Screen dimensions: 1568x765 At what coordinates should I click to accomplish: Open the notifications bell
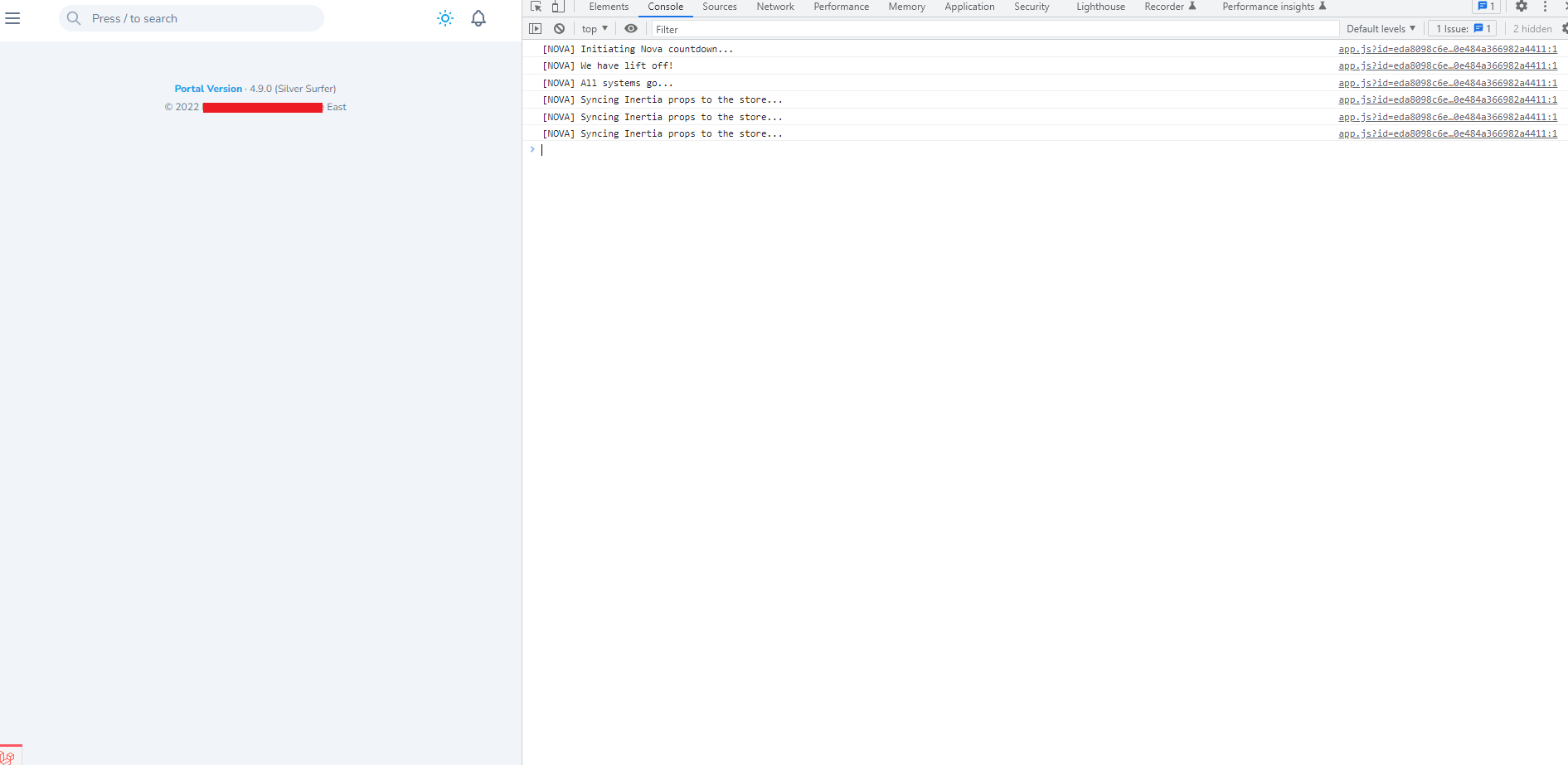tap(478, 17)
